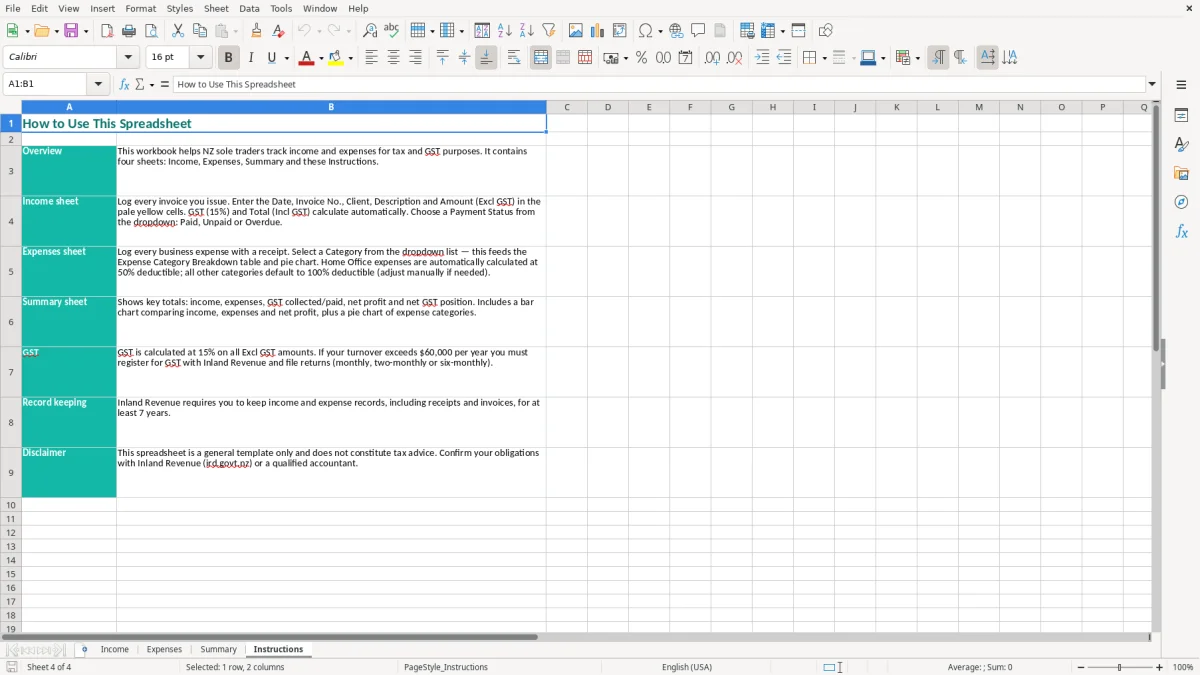Open the Borders dropdown arrow
This screenshot has height=675, width=1200.
(x=824, y=58)
